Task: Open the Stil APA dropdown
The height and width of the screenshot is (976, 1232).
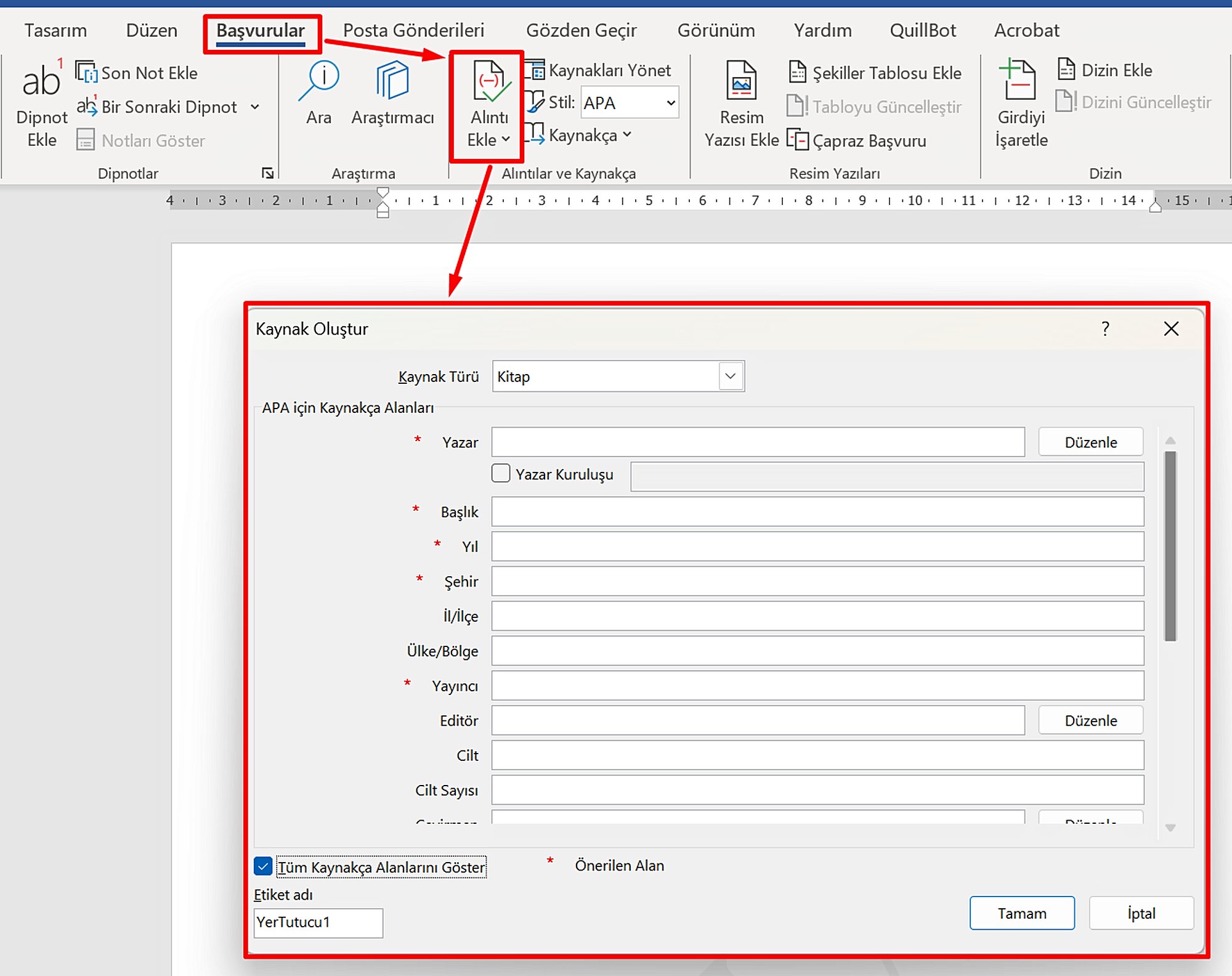Action: [671, 103]
